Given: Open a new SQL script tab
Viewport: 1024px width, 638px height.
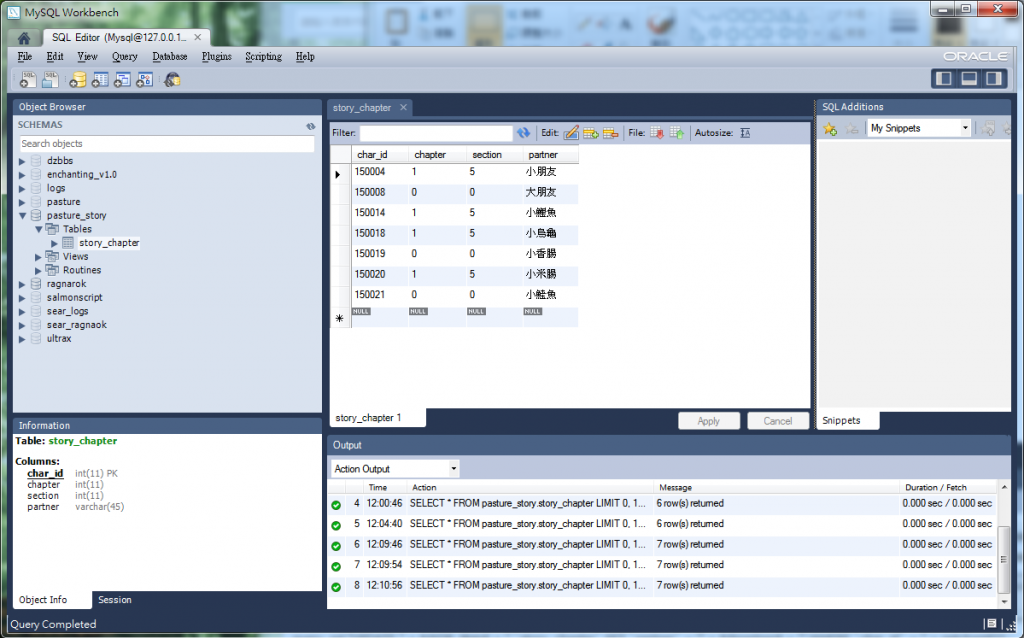Looking at the screenshot, I should [27, 80].
